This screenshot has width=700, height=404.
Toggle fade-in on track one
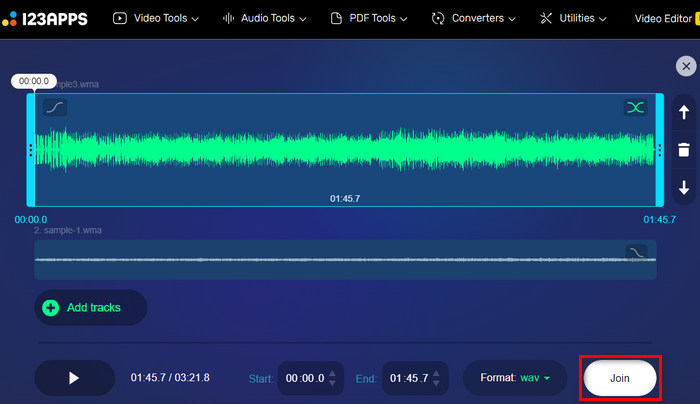(x=55, y=108)
